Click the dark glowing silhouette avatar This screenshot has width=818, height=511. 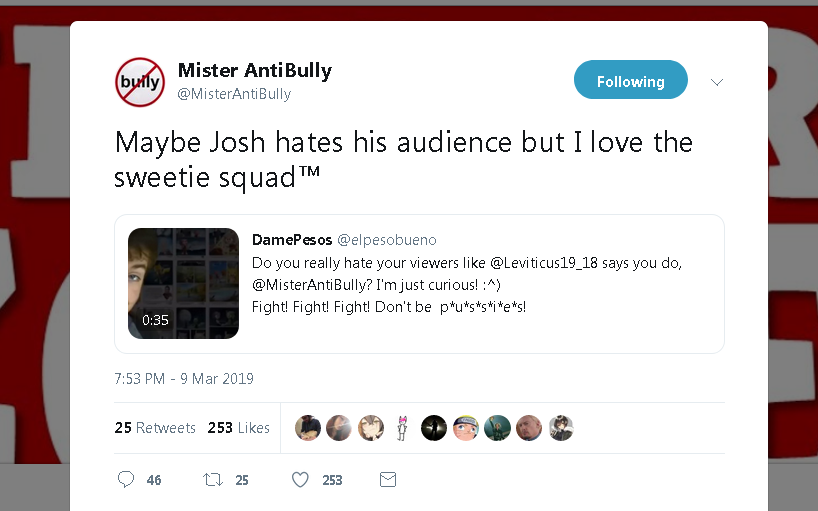click(434, 428)
